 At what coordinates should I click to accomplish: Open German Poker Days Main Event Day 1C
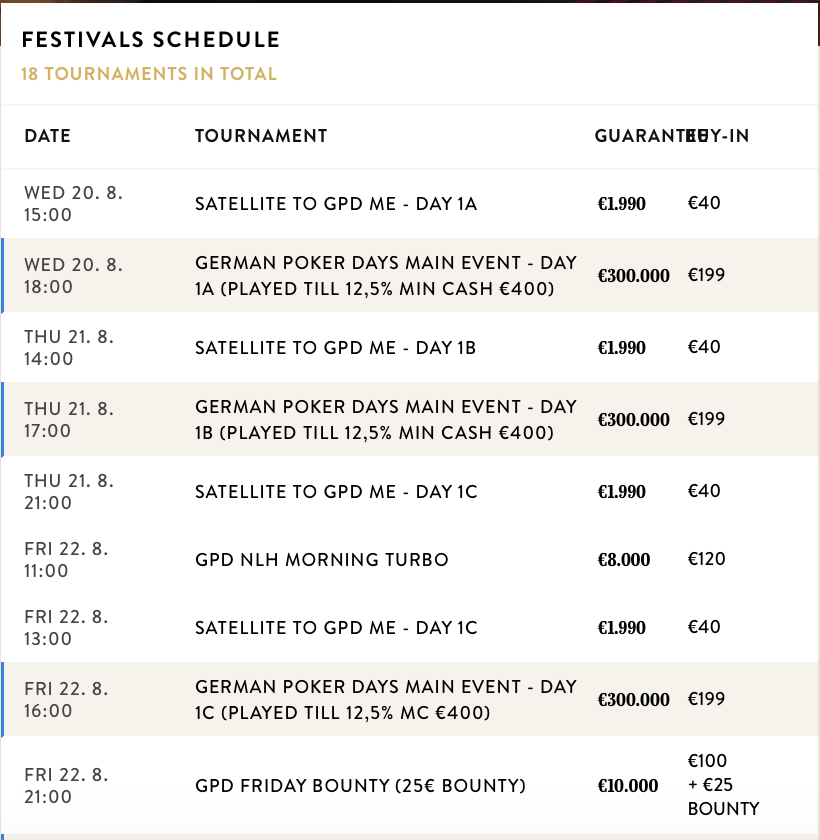(x=386, y=699)
